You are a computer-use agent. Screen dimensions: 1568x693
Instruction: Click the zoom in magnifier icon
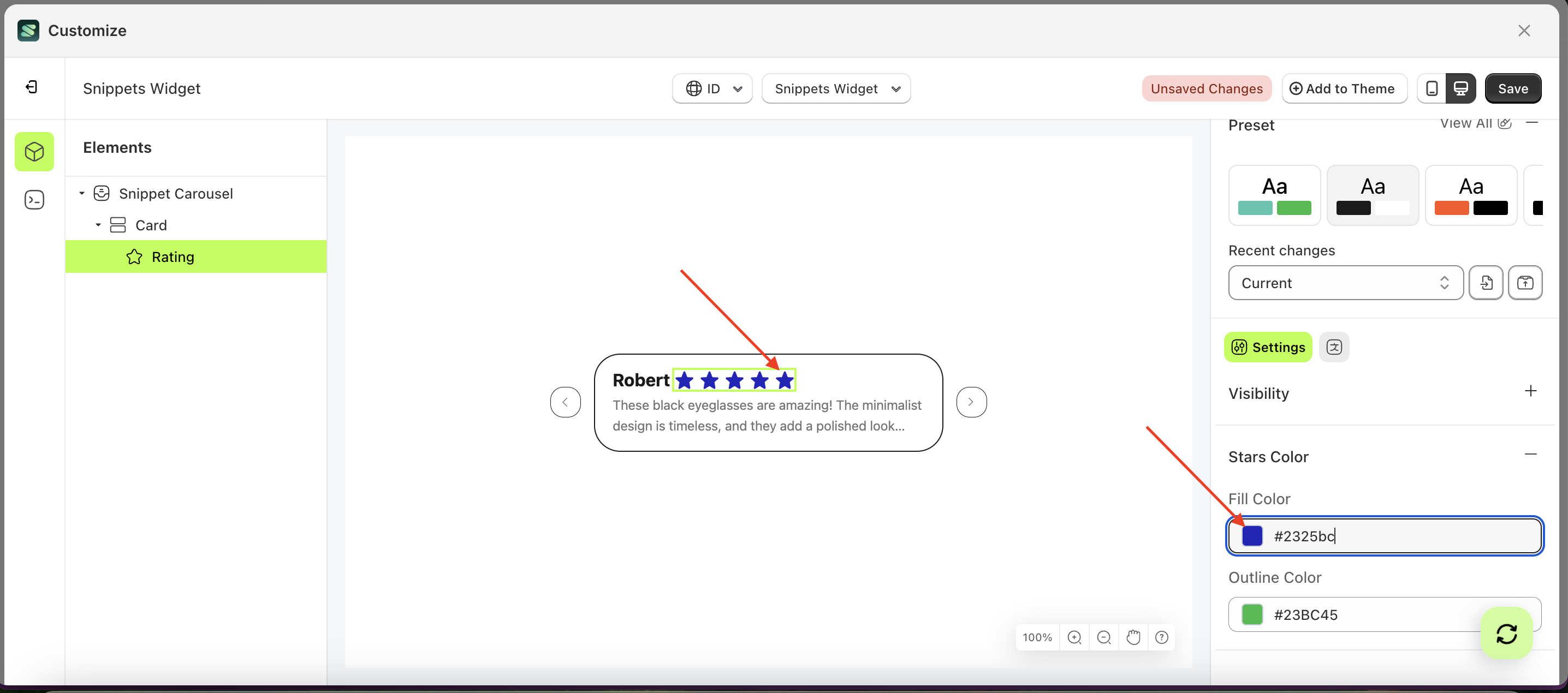point(1074,637)
